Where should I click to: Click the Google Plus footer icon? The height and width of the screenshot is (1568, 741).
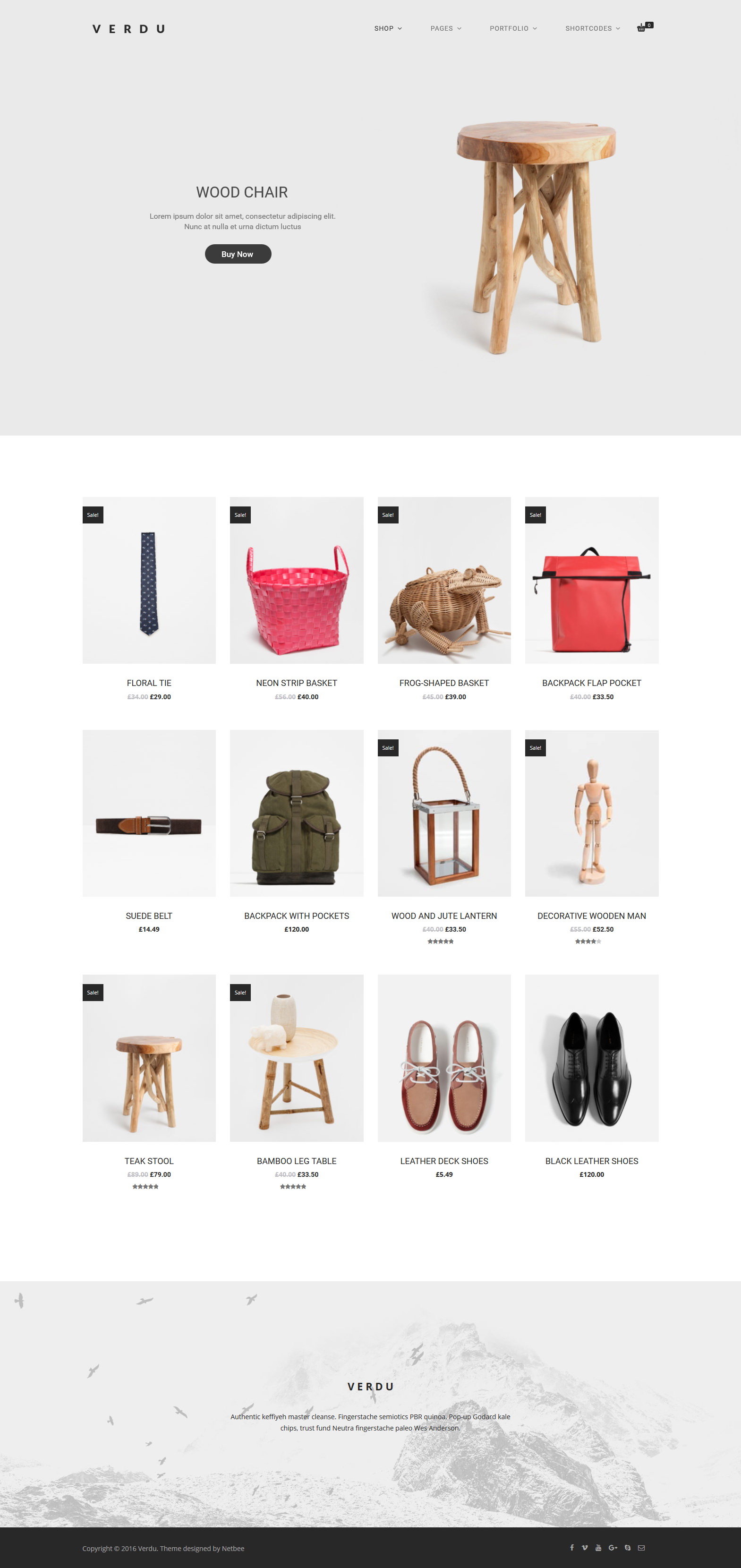click(x=613, y=1547)
